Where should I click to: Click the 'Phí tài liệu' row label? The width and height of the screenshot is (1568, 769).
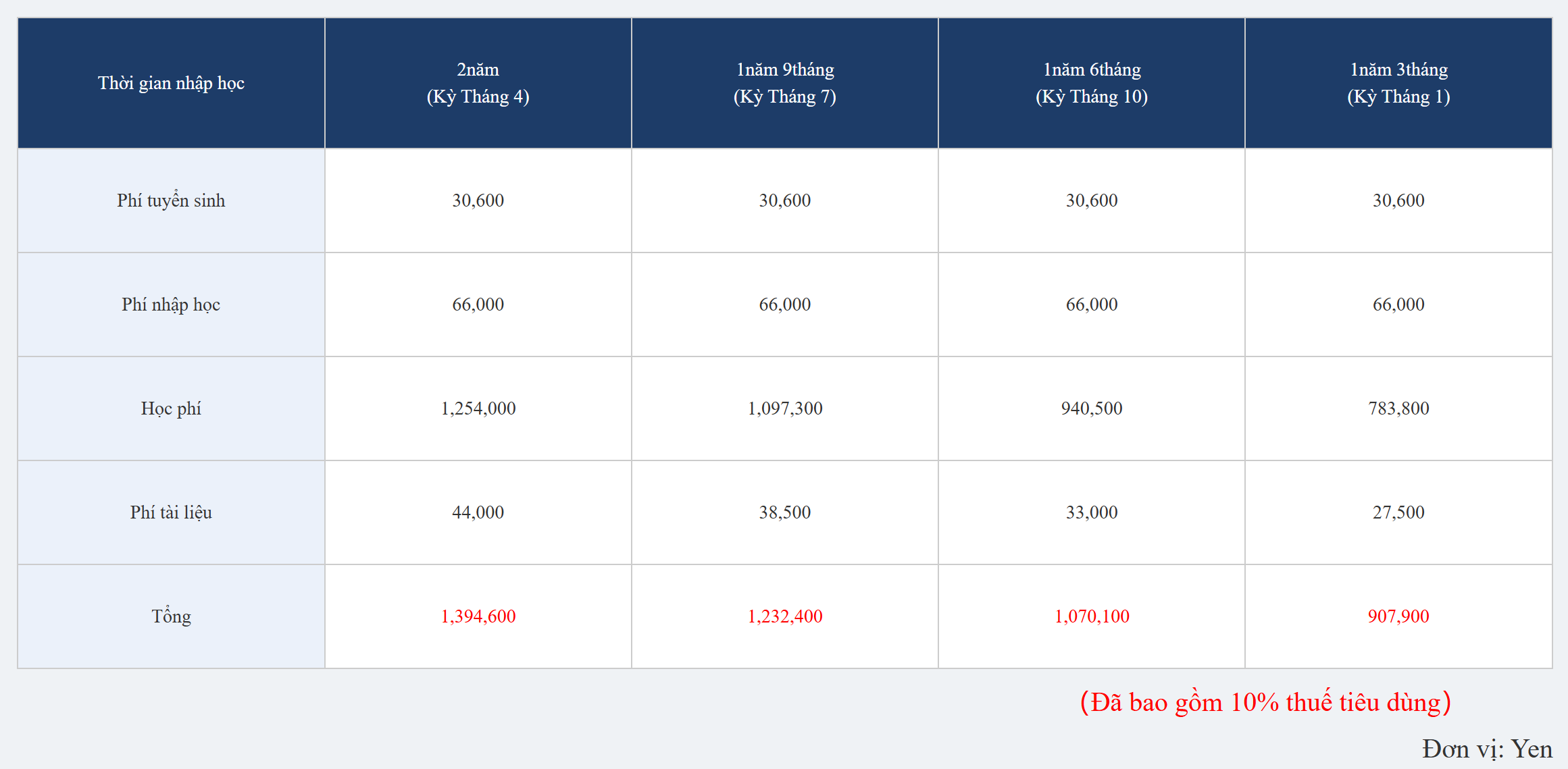(171, 512)
